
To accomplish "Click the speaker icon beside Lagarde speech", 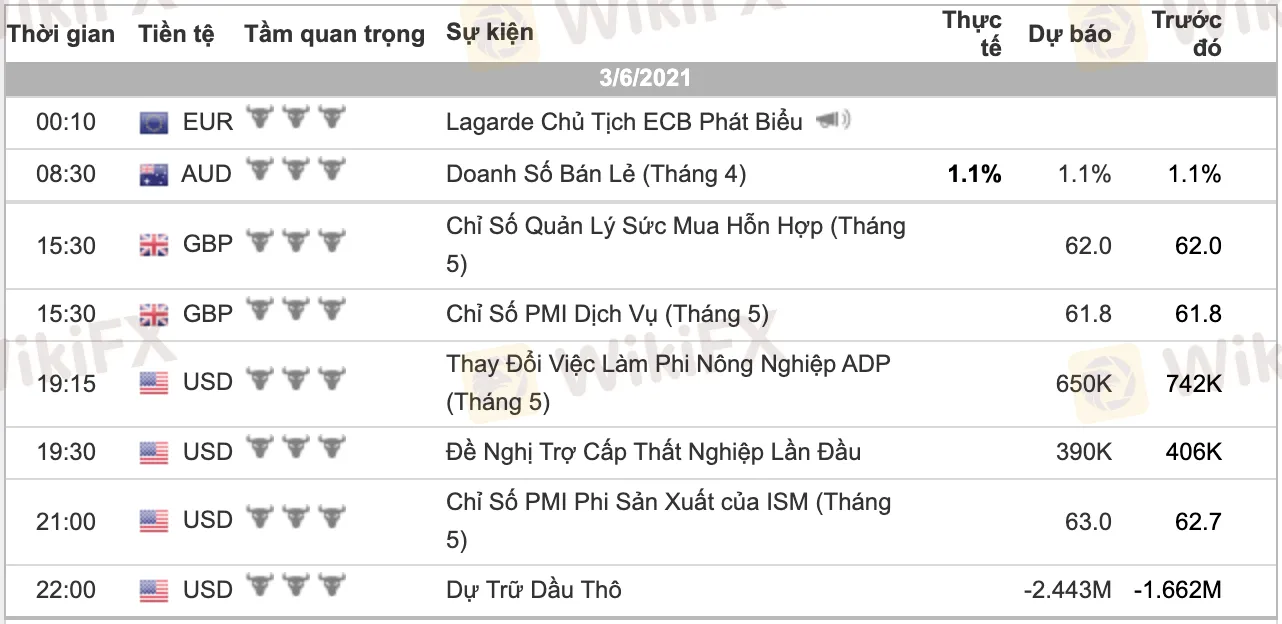I will click(x=833, y=122).
